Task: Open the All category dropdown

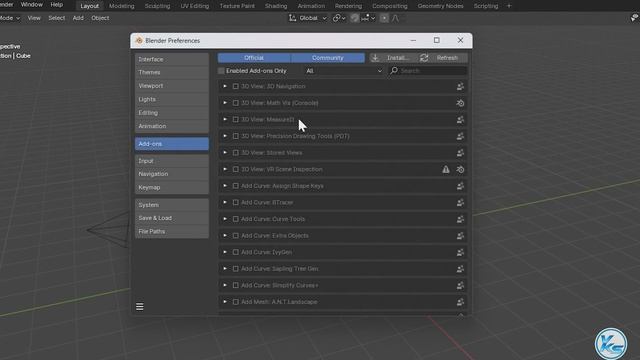Action: click(x=344, y=71)
